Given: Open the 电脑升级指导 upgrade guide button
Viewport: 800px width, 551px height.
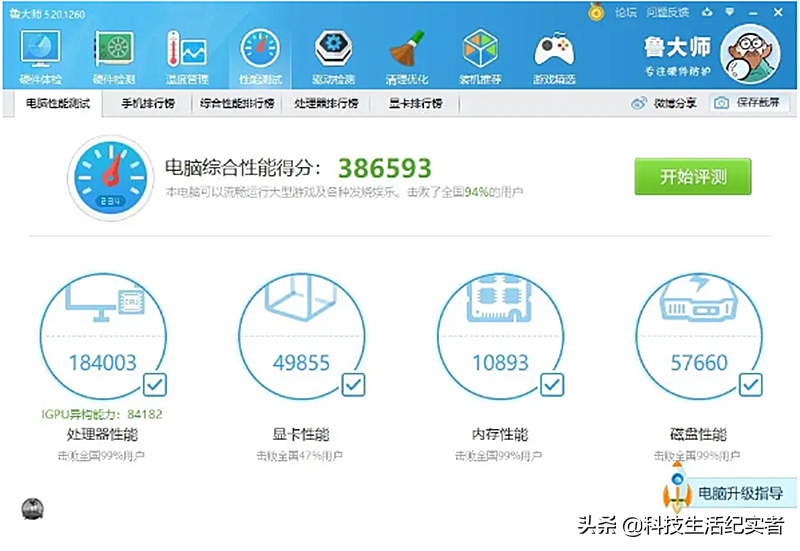Looking at the screenshot, I should coord(740,493).
